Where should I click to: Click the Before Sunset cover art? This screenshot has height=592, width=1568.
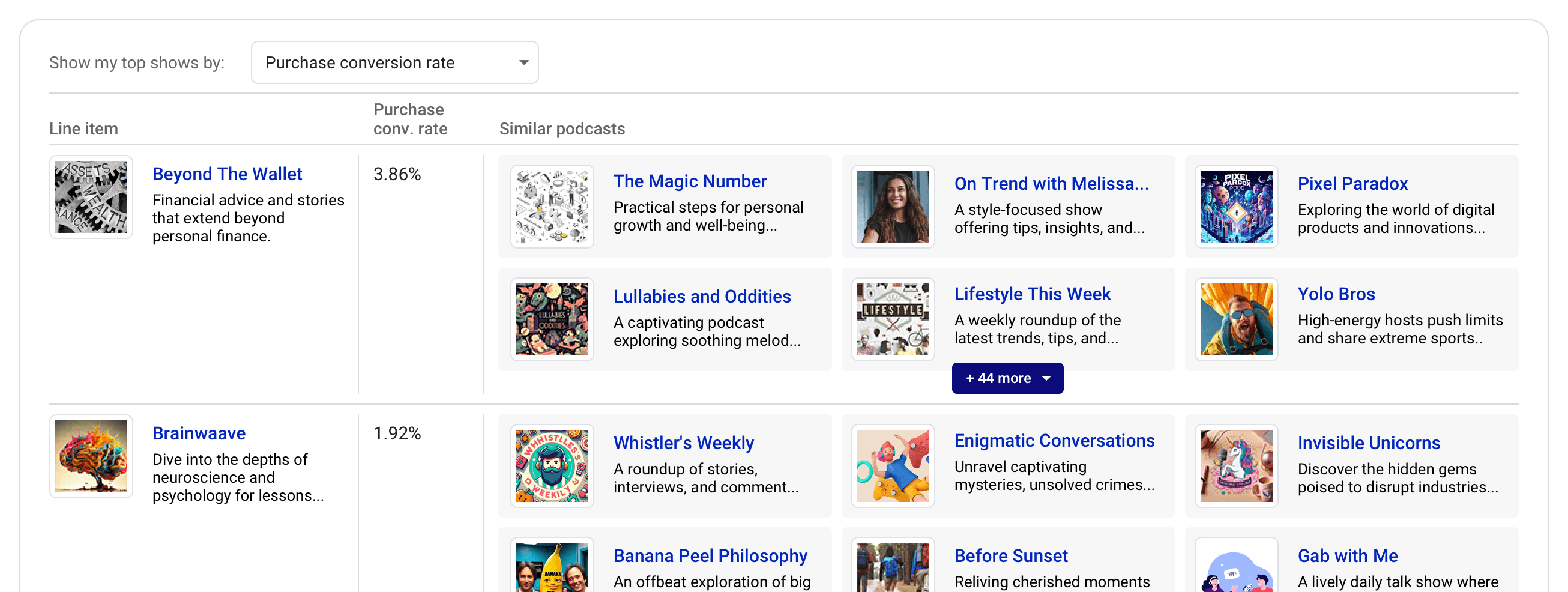tap(893, 565)
